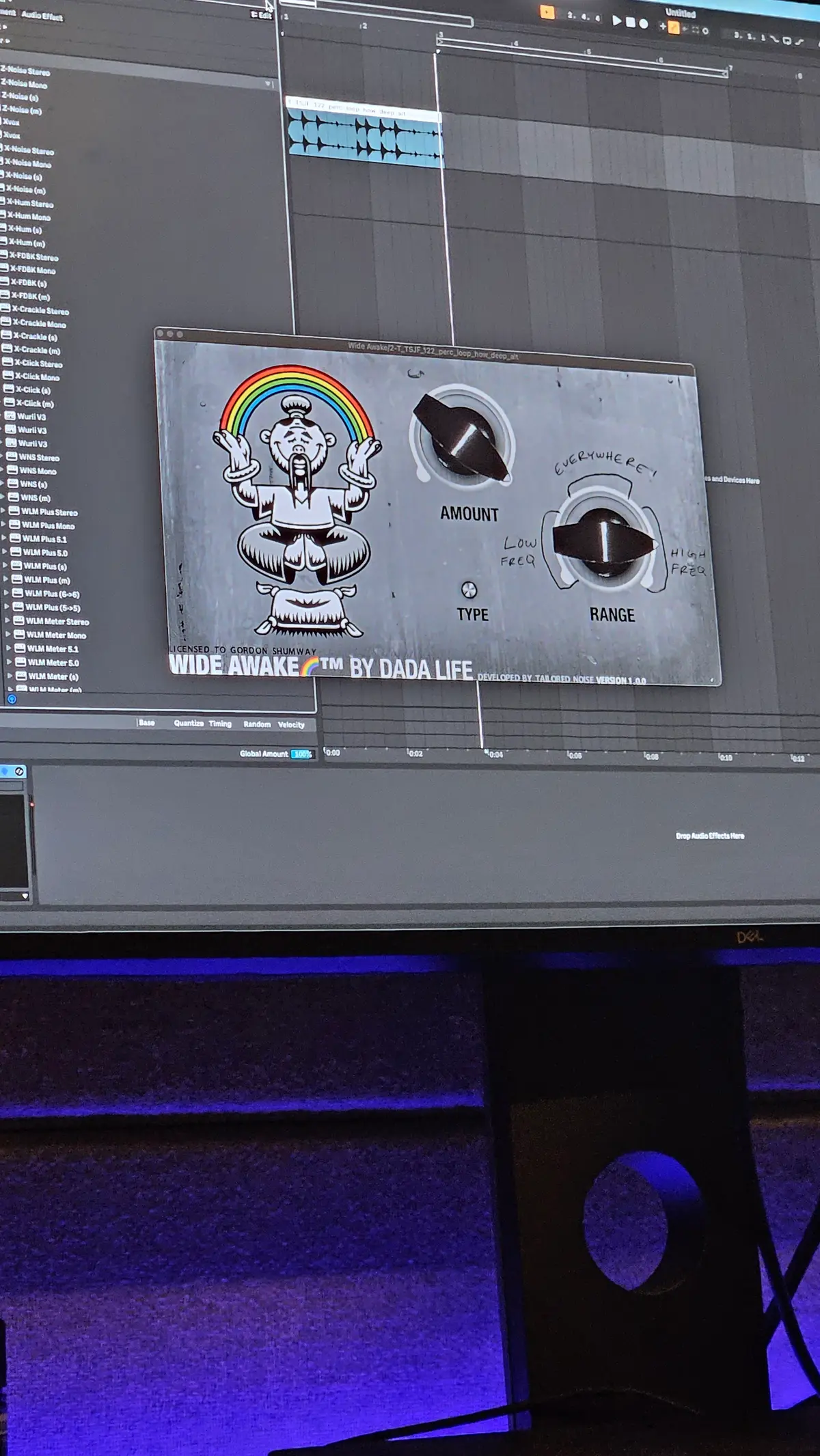Click the Quantize column header in groove pool

tap(189, 723)
